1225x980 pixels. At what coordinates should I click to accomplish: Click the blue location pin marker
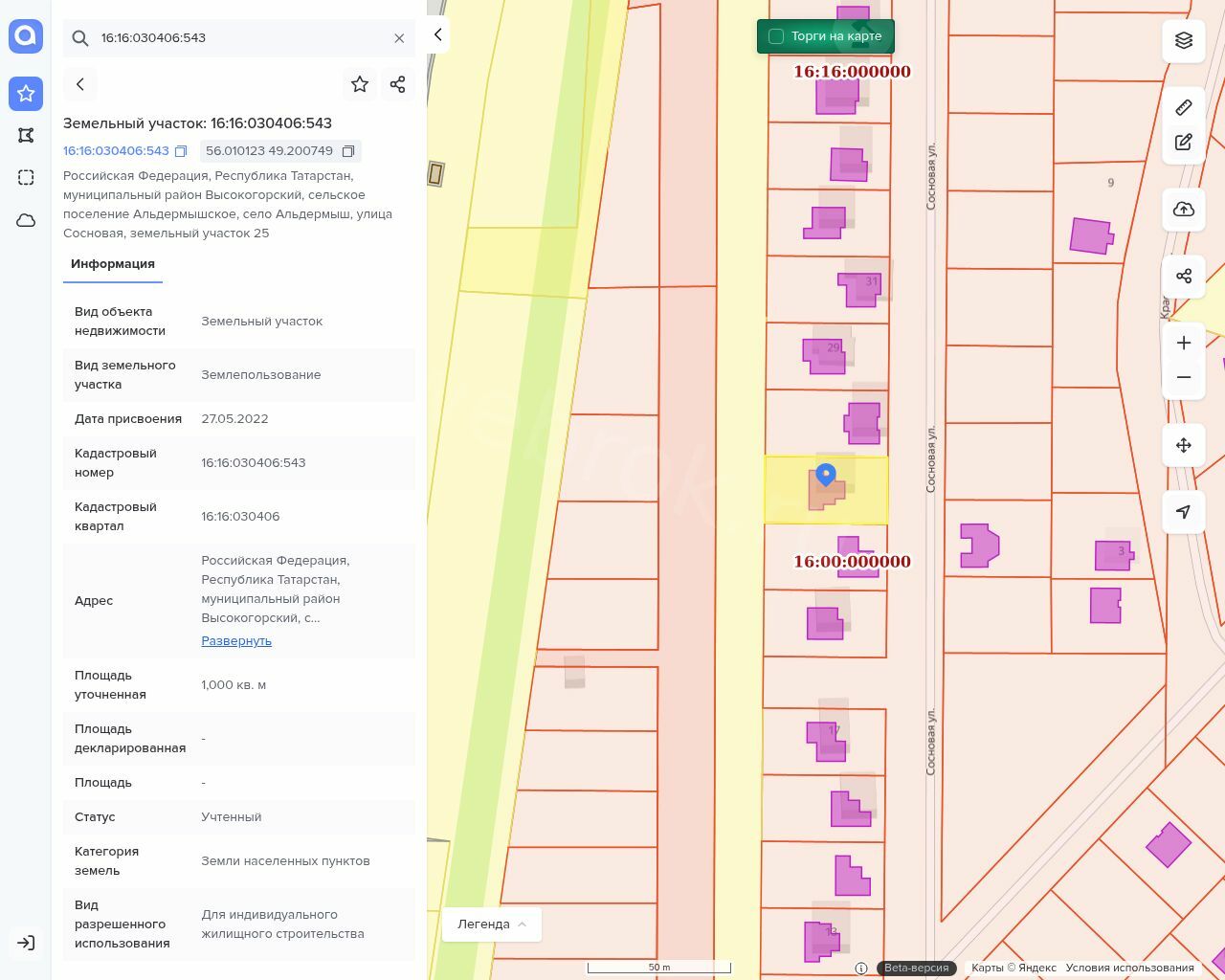click(825, 474)
